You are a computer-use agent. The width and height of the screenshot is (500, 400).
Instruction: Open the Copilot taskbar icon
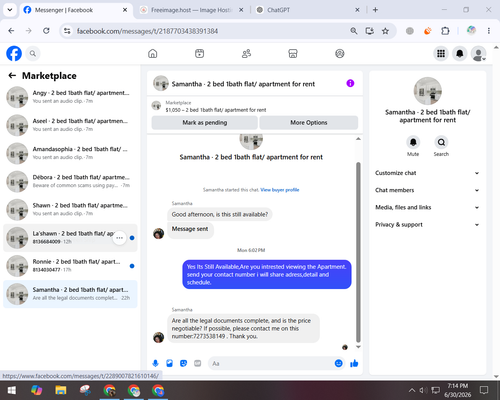[36, 390]
